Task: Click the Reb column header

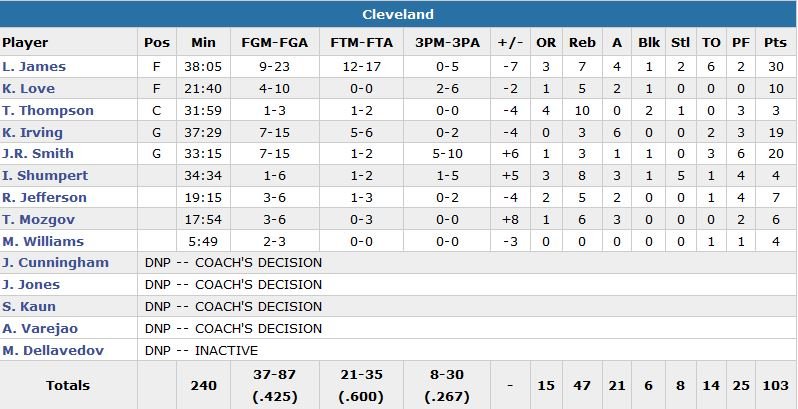Action: click(x=582, y=43)
